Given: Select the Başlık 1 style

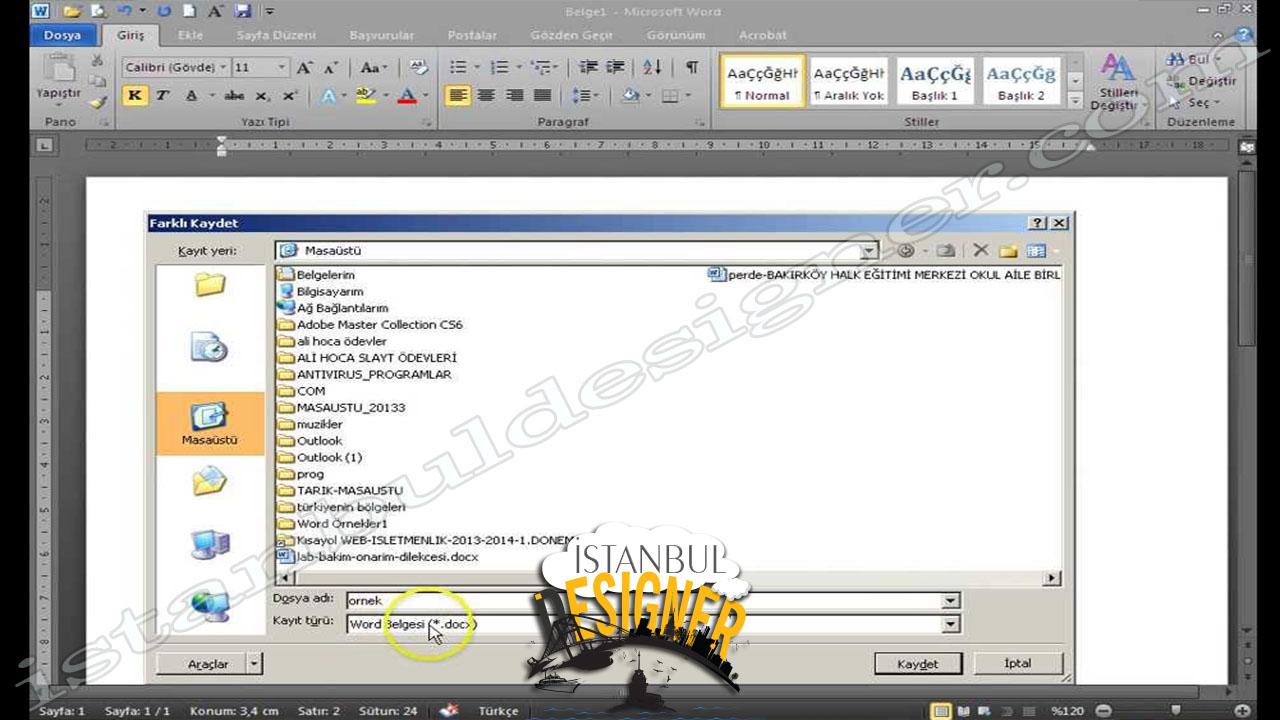Looking at the screenshot, I should (934, 82).
